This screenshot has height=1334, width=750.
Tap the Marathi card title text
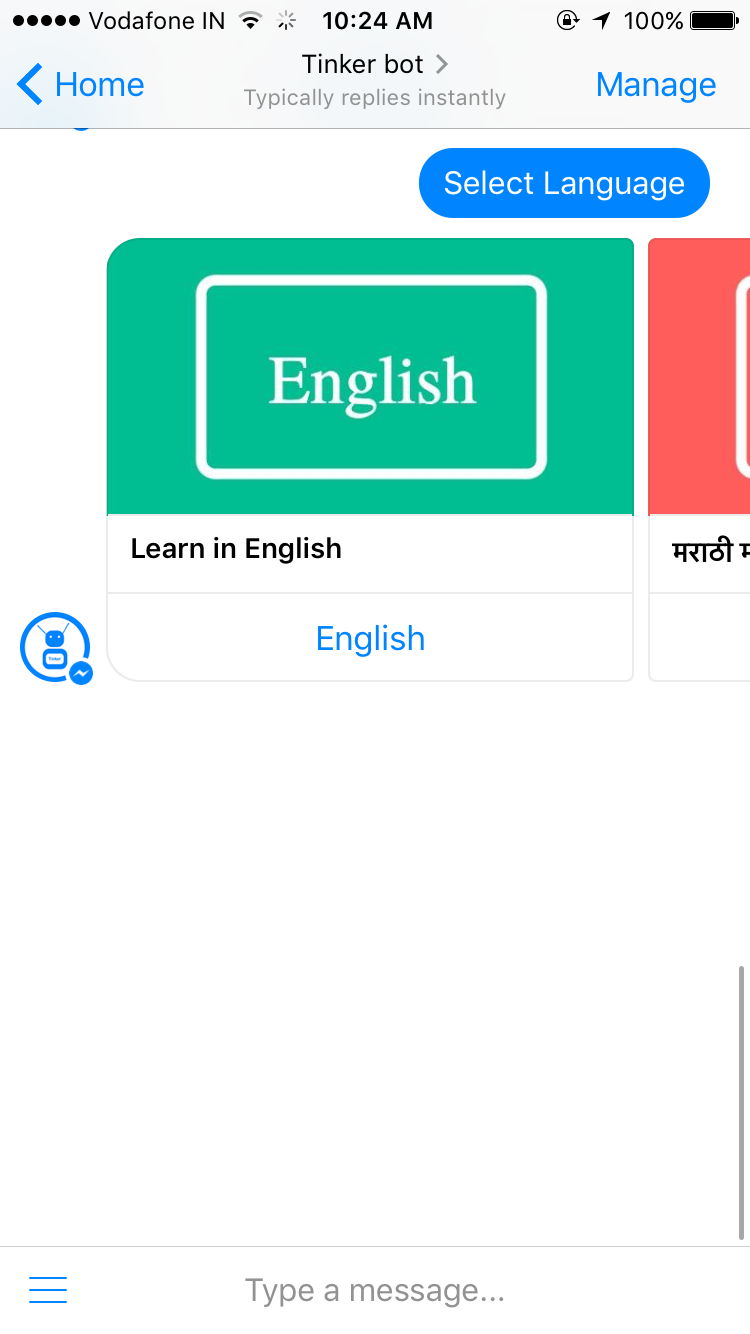pos(711,549)
